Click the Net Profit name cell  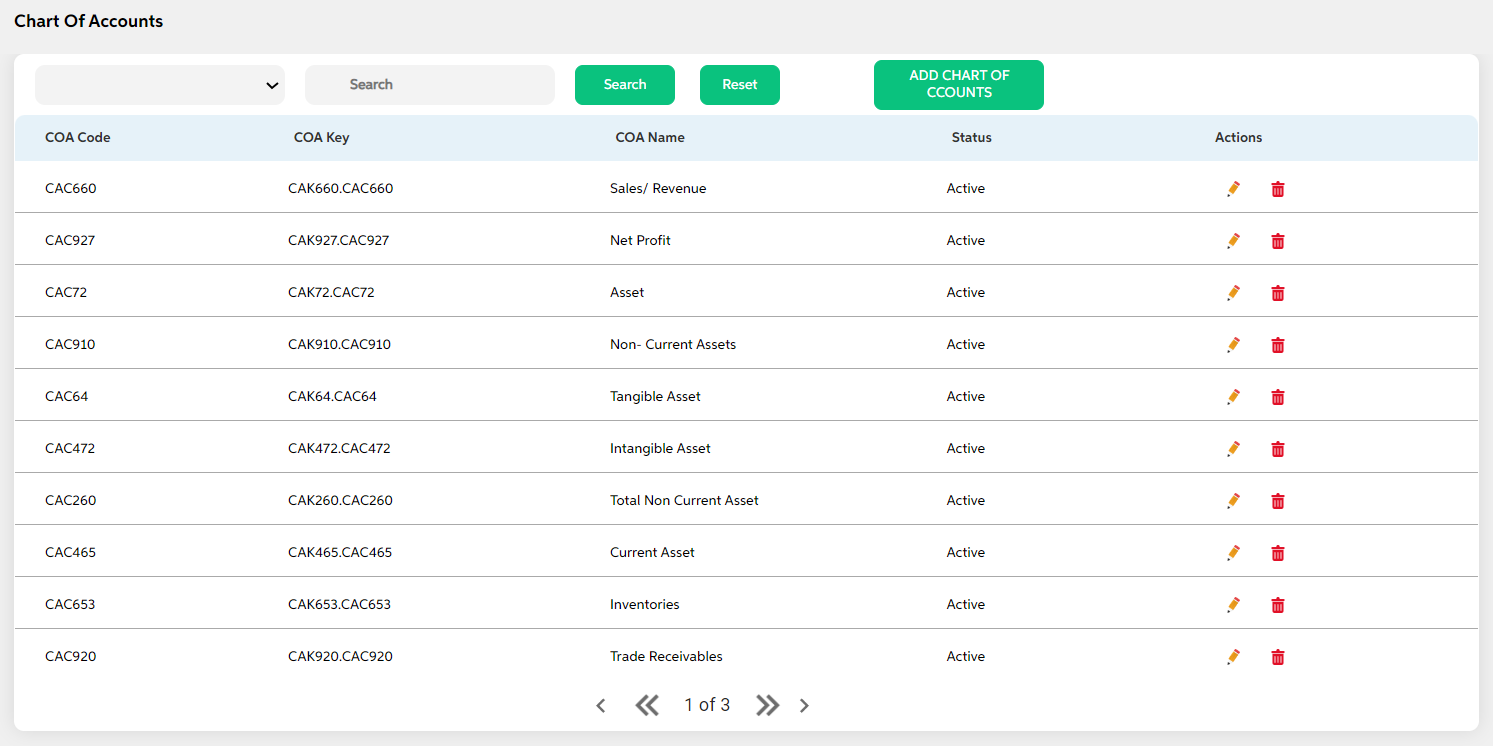point(640,241)
